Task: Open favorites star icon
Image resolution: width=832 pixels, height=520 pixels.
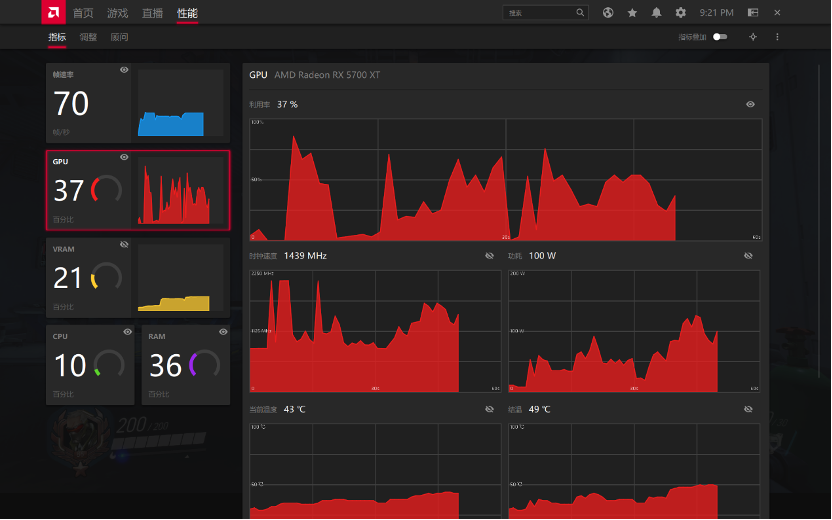Action: pos(632,13)
